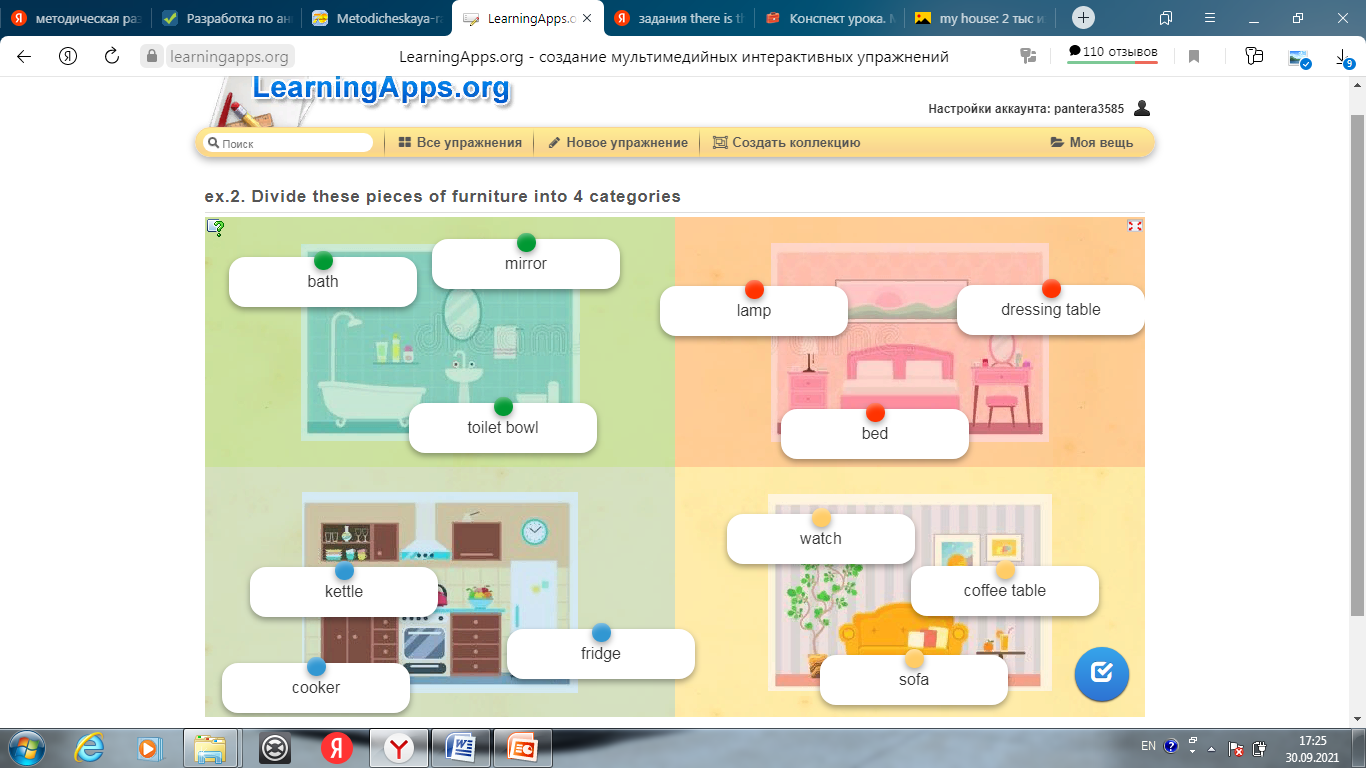Reload the LearningApps page
The image size is (1366, 768).
pos(112,57)
